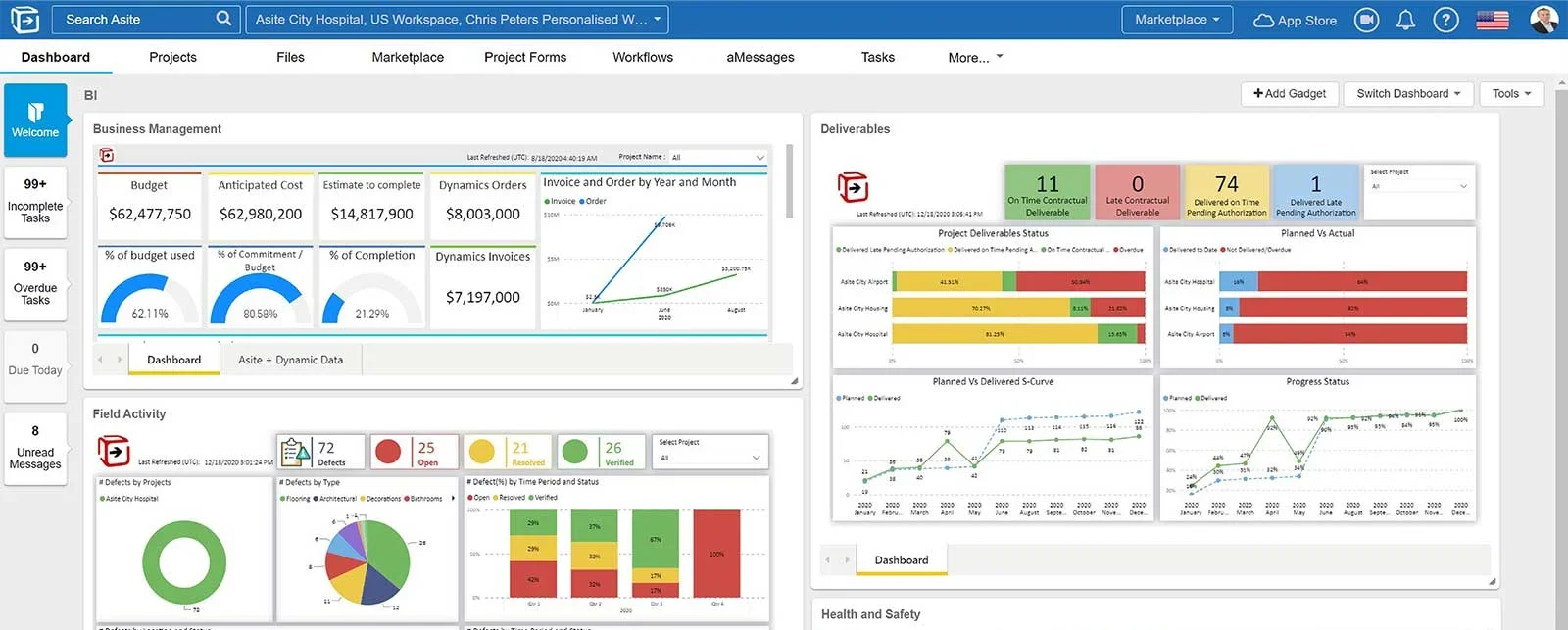Click the next tab arrow in Deliverables gadget
1568x630 pixels.
click(x=847, y=559)
